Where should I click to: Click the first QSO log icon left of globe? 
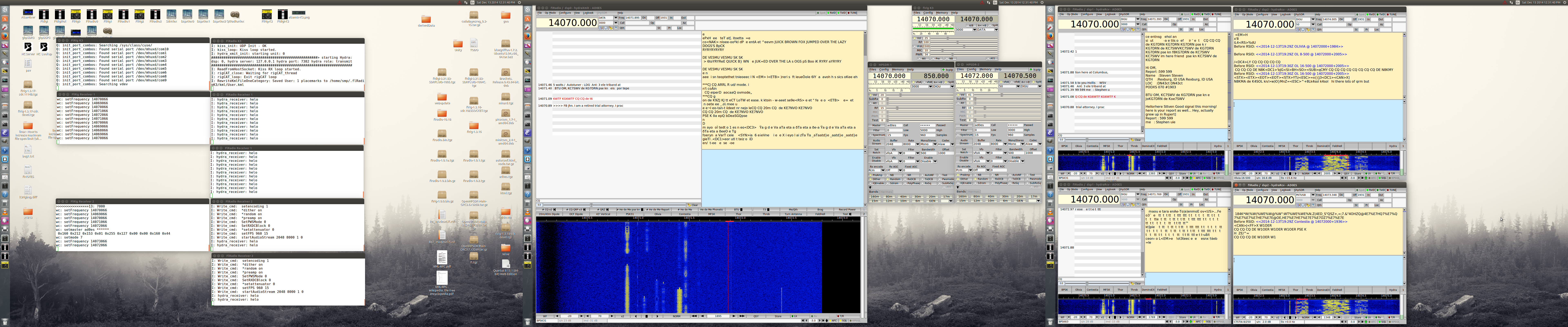pyautogui.click(x=601, y=28)
